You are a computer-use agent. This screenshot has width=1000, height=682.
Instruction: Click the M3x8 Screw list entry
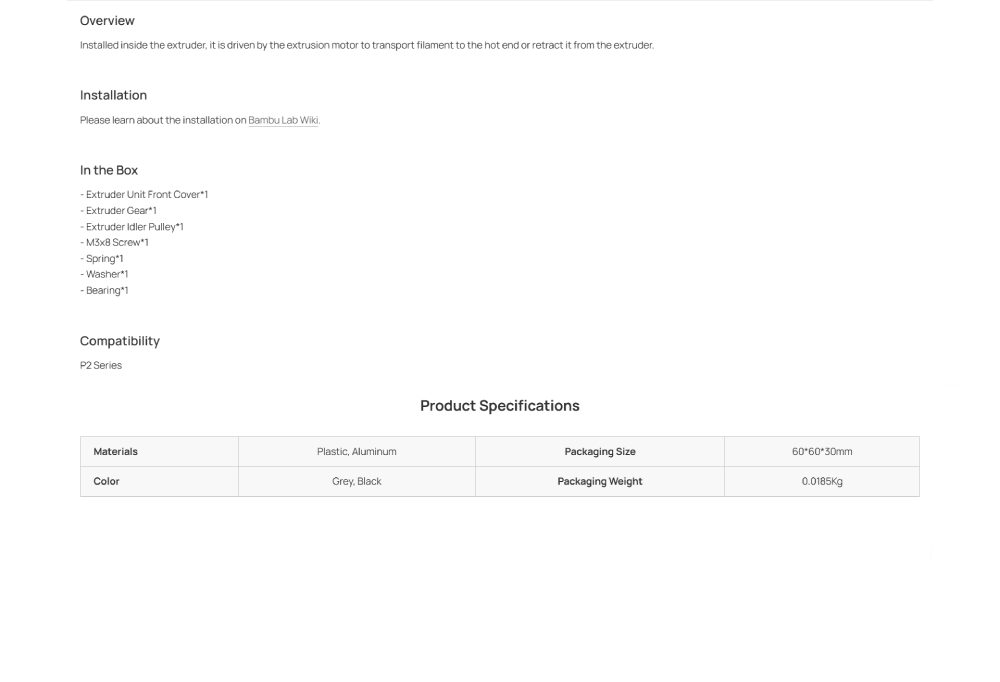tap(116, 243)
